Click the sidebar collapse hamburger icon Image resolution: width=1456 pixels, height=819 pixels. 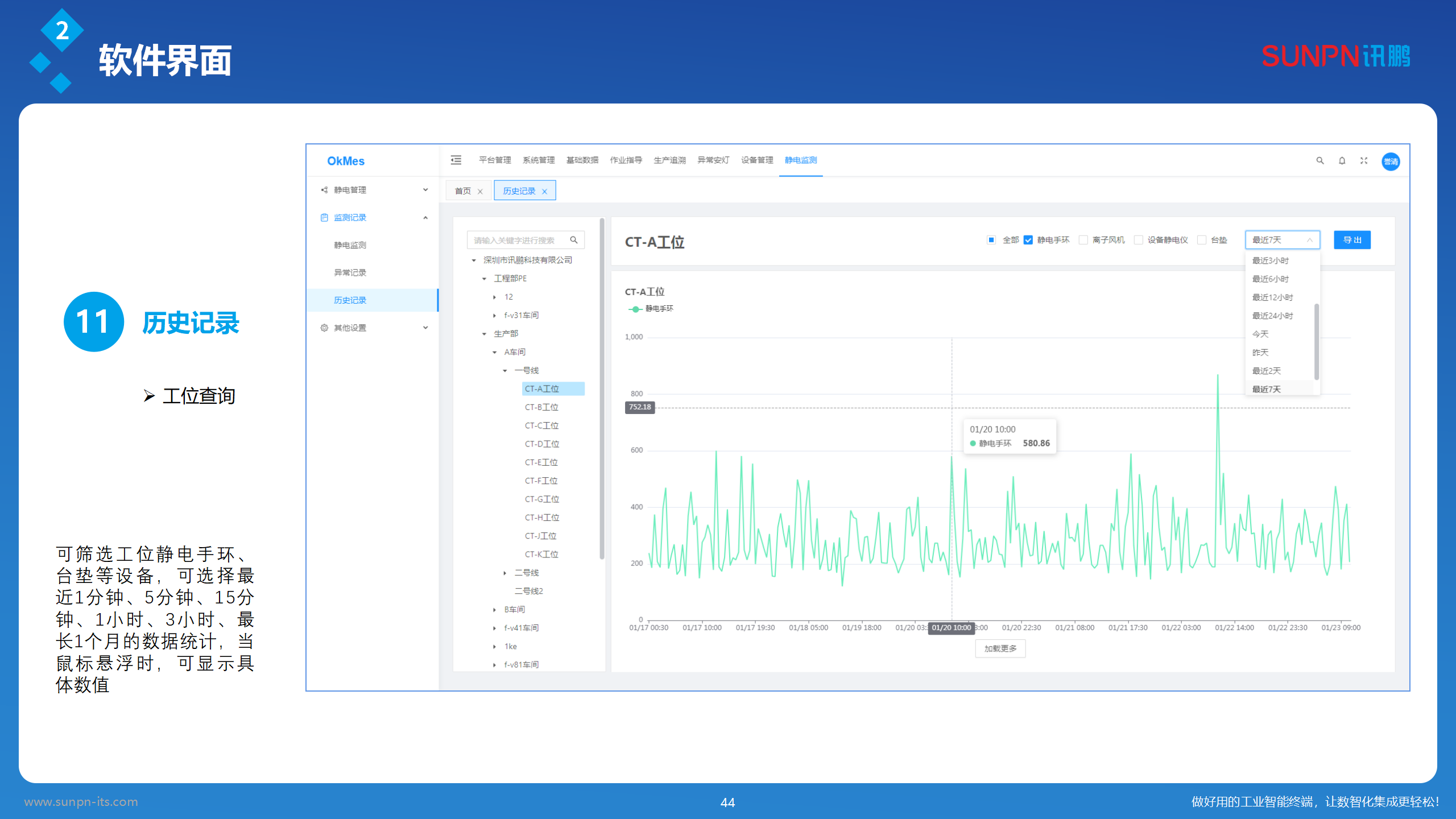[x=456, y=160]
